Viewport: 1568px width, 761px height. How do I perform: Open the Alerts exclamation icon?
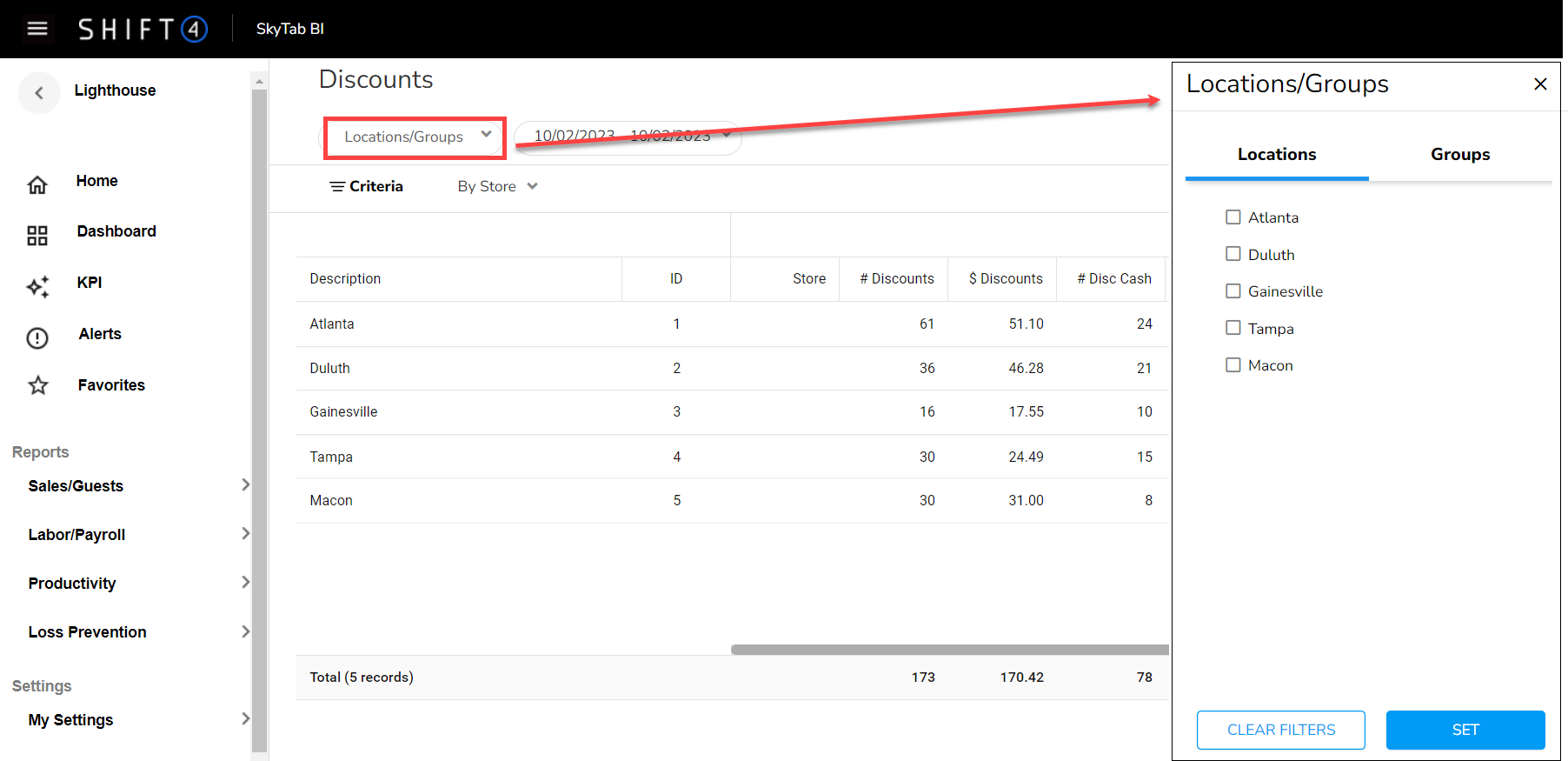(x=37, y=337)
